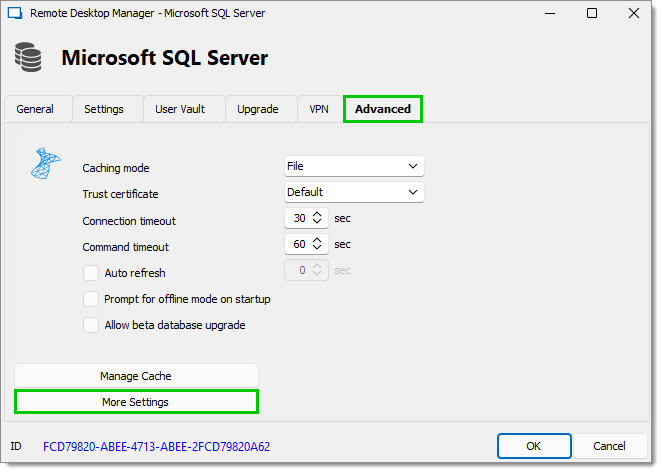Image resolution: width=662 pixels, height=473 pixels.
Task: Click the Remote Desktop Manager title bar icon
Action: coord(15,13)
